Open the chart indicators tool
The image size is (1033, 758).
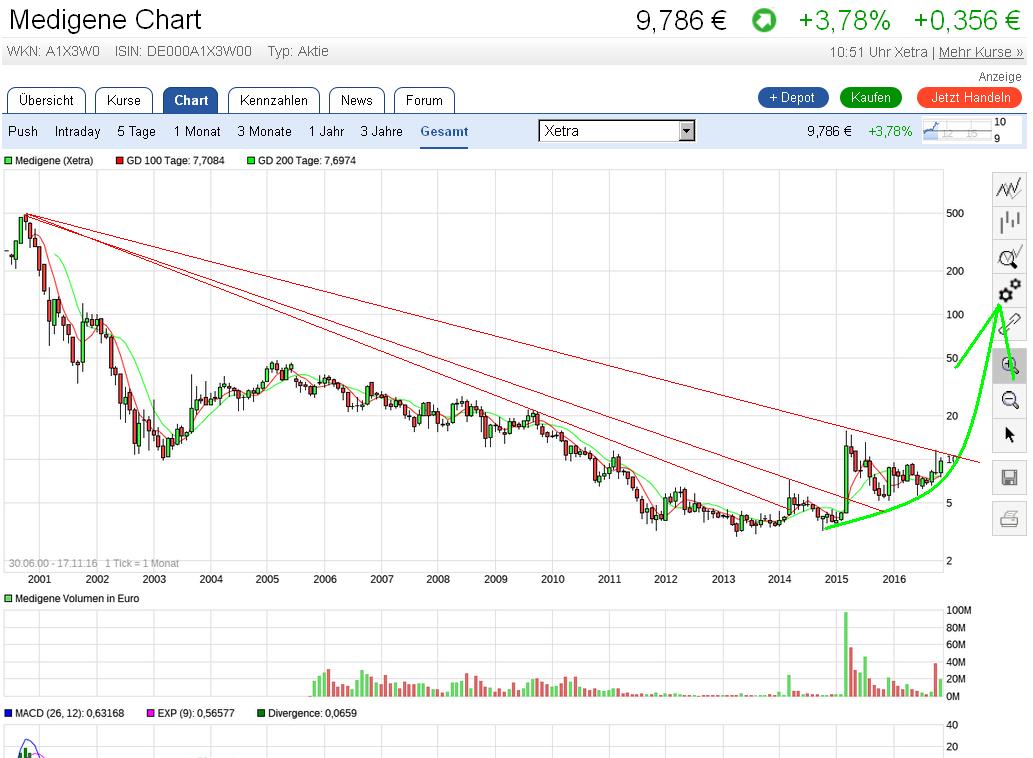pyautogui.click(x=1009, y=188)
